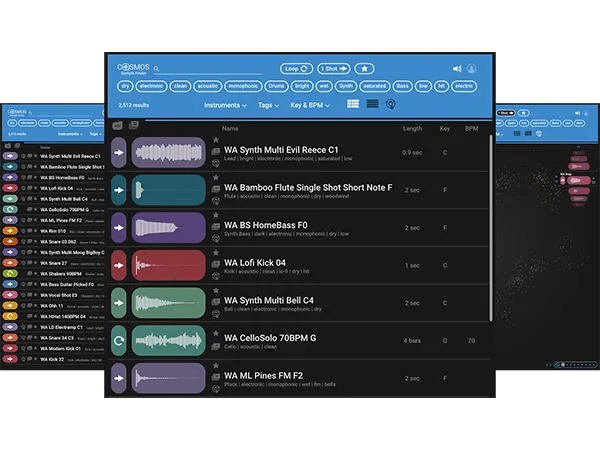The height and width of the screenshot is (450, 600).
Task: Toggle the Loop filter button
Action: tap(297, 68)
